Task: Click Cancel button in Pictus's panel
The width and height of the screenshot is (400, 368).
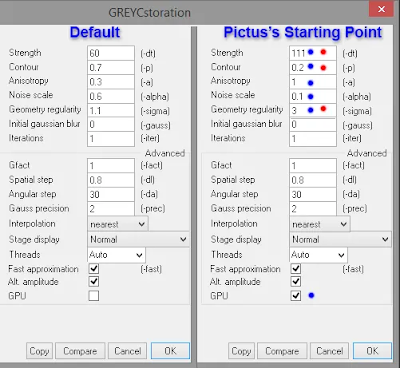Action: pyautogui.click(x=329, y=351)
